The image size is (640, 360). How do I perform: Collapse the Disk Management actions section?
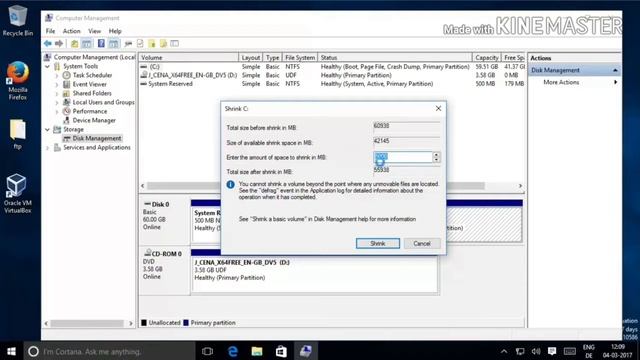615,70
